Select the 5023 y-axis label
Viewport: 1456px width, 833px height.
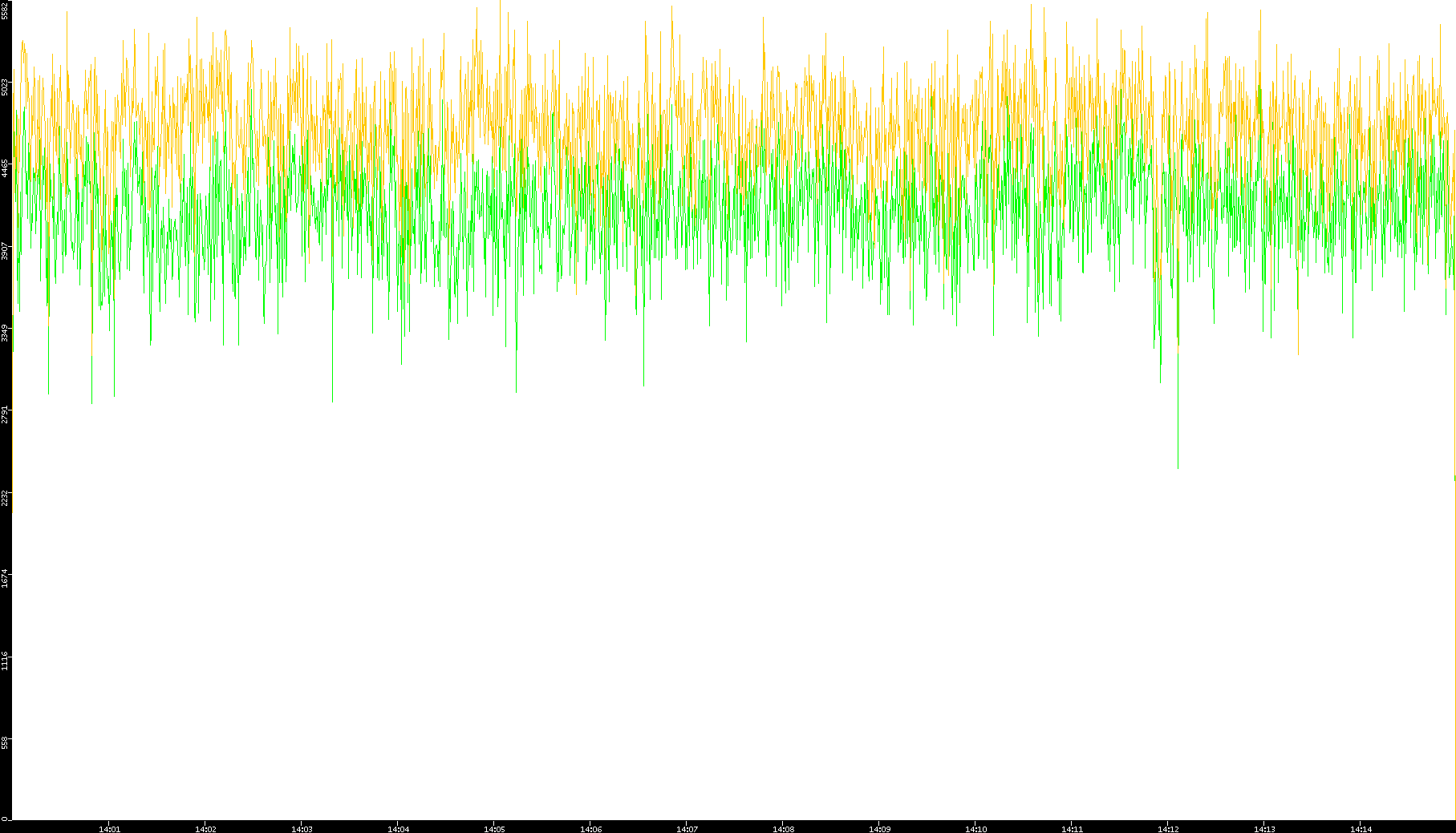pos(6,87)
